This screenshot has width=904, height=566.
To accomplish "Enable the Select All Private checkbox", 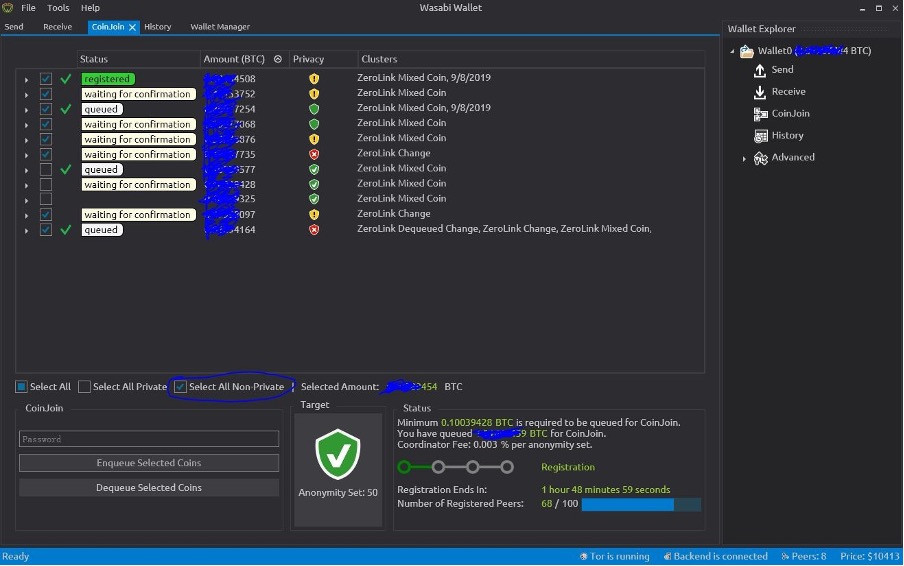I will coord(84,387).
